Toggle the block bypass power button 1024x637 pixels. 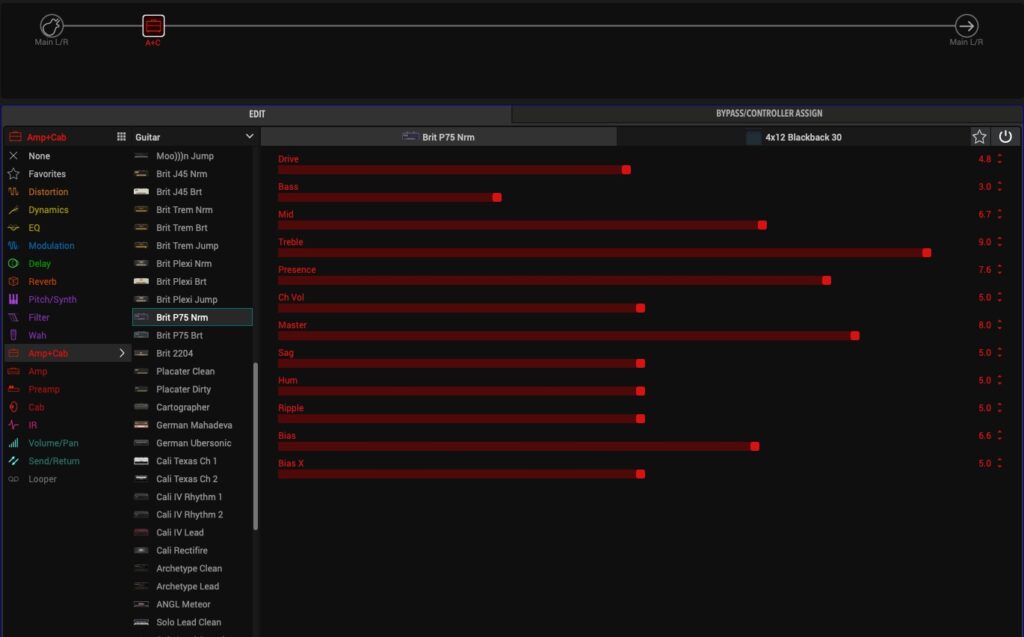(x=1005, y=137)
